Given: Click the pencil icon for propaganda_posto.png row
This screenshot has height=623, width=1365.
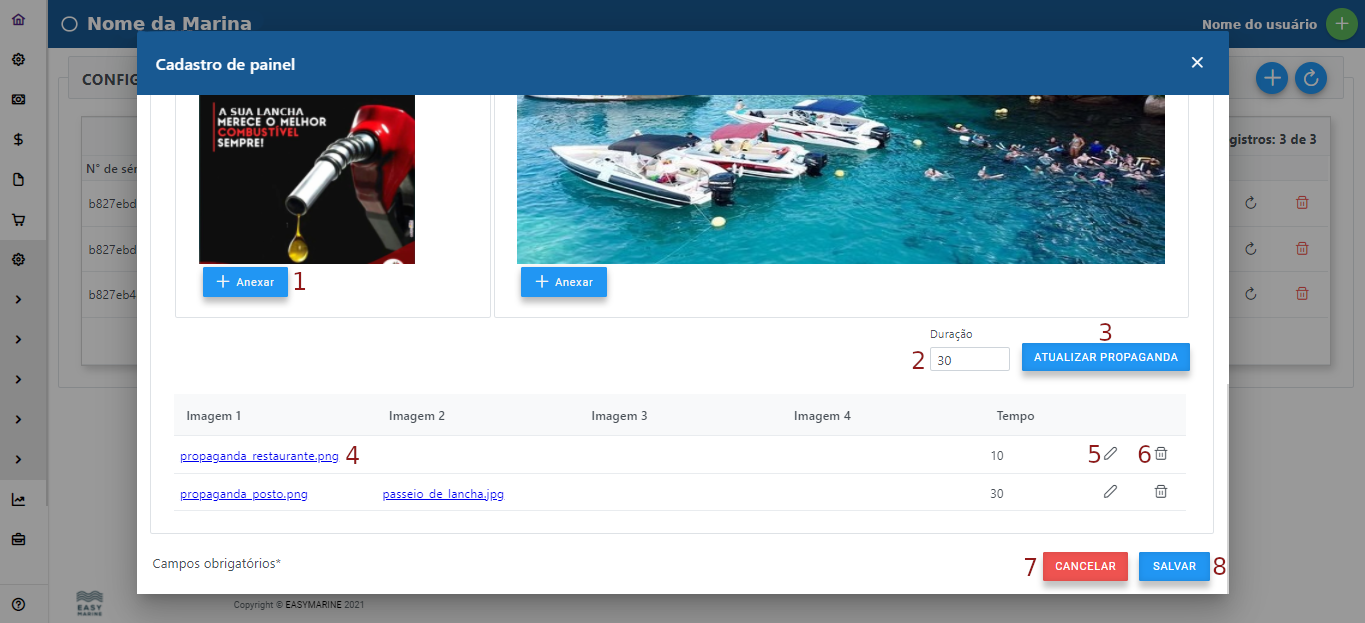Looking at the screenshot, I should 1110,492.
